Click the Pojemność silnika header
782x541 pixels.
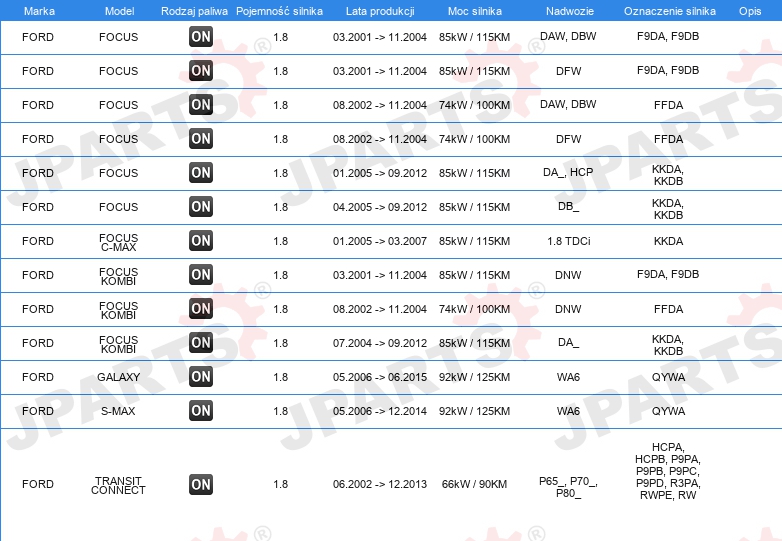pos(279,11)
